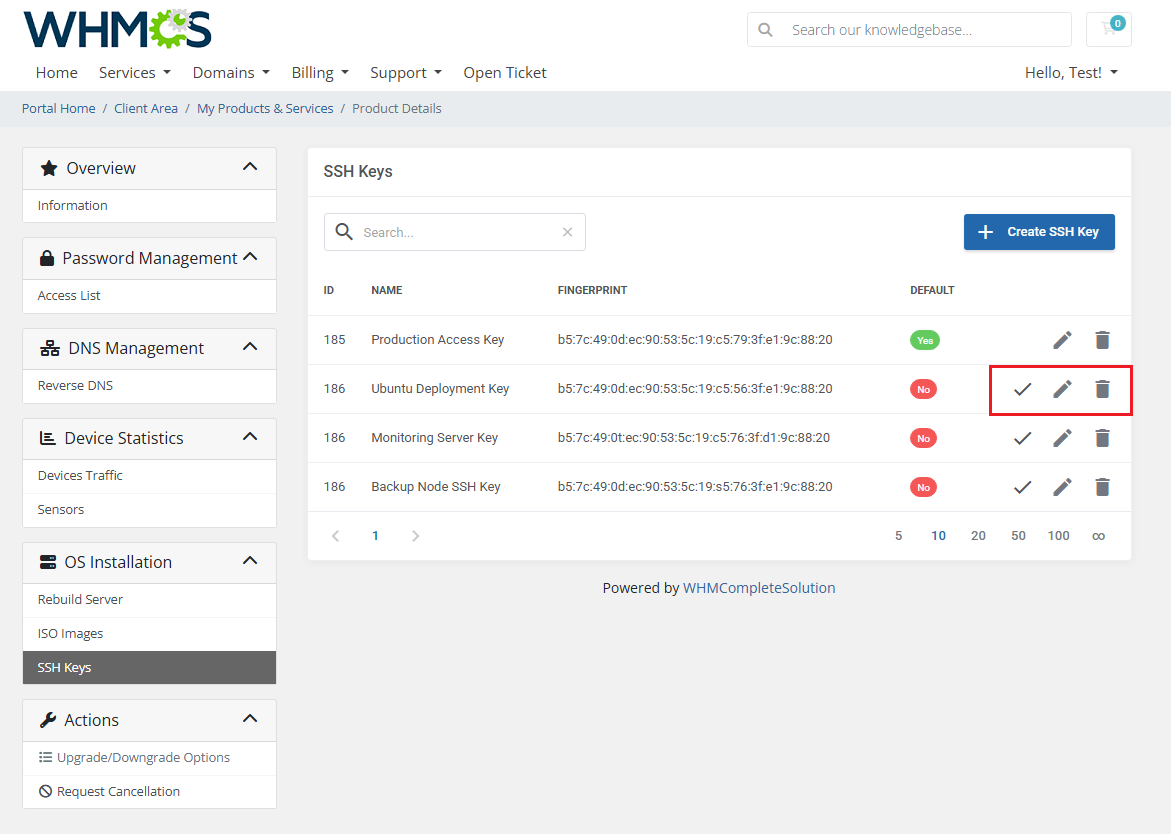The image size is (1171, 834).
Task: Collapse the Overview panel
Action: click(250, 167)
